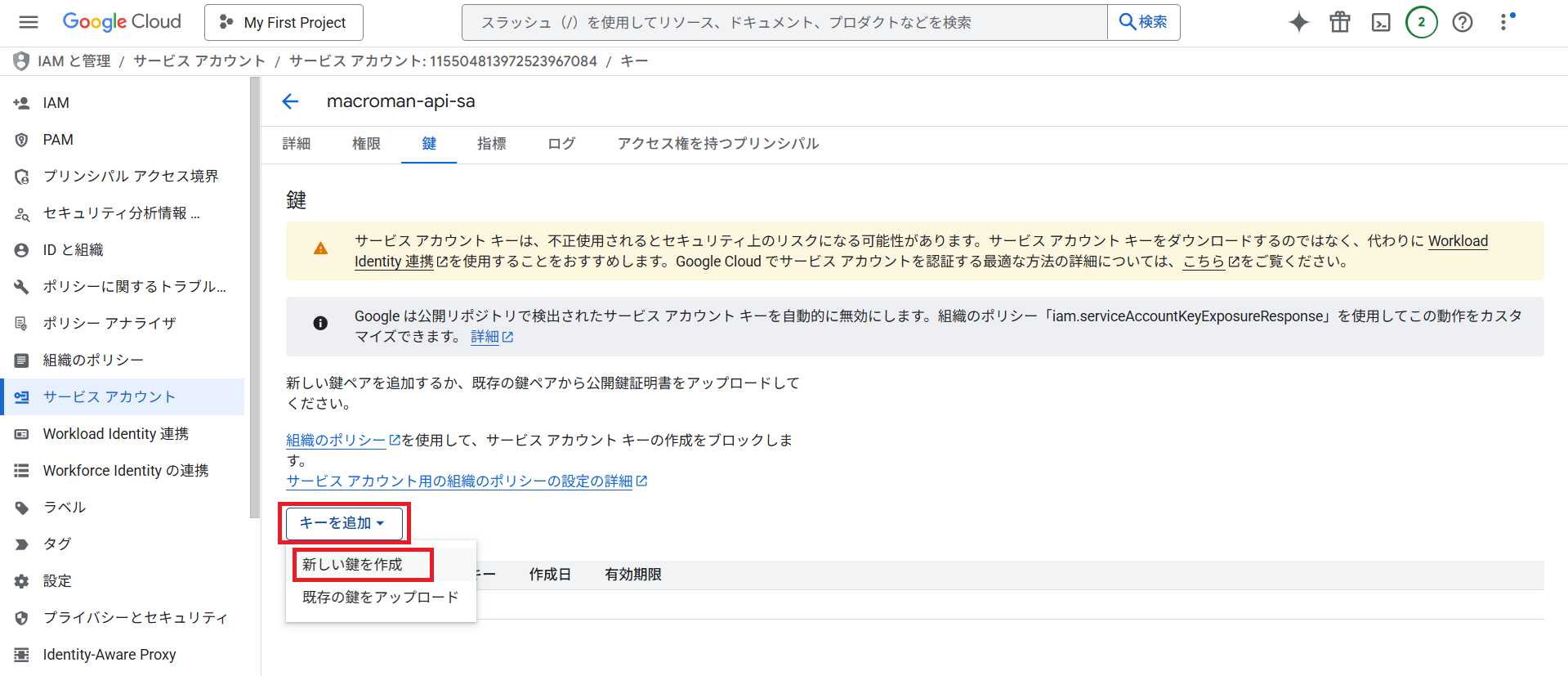Switch to the 指標 tab
1568x676 pixels.
pos(492,144)
